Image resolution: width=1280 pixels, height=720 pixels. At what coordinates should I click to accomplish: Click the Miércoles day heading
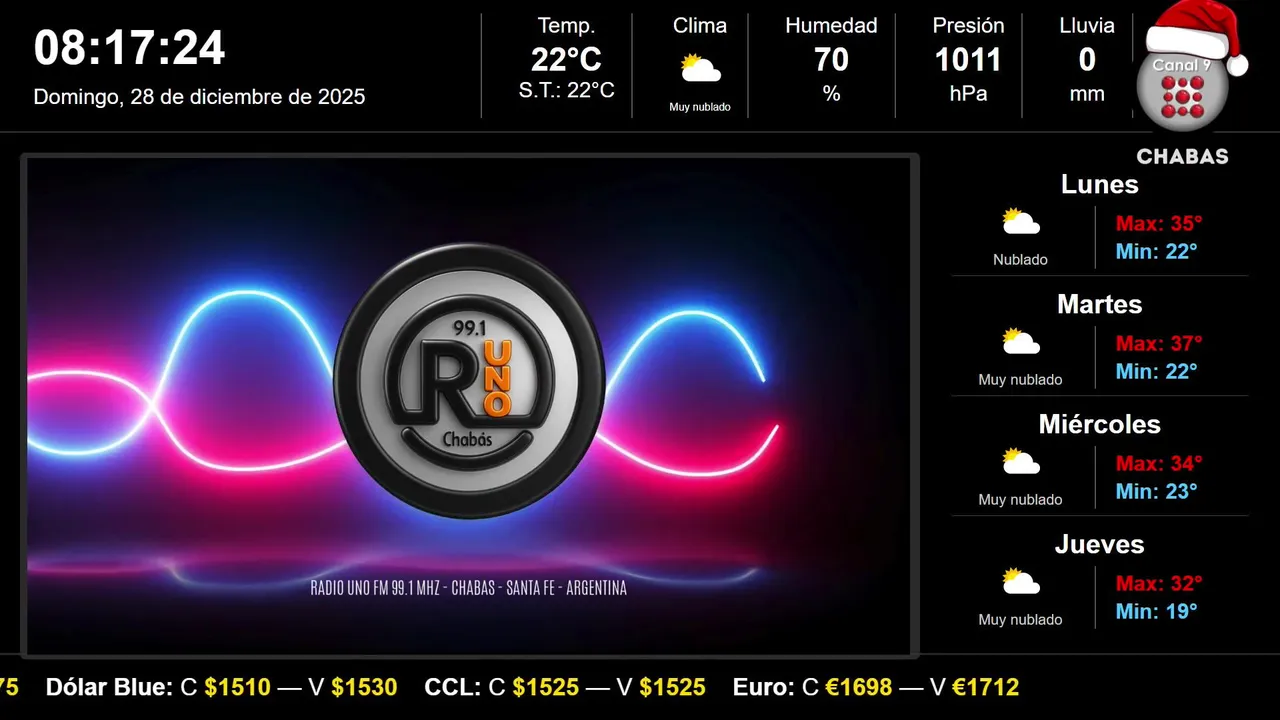pyautogui.click(x=1100, y=424)
